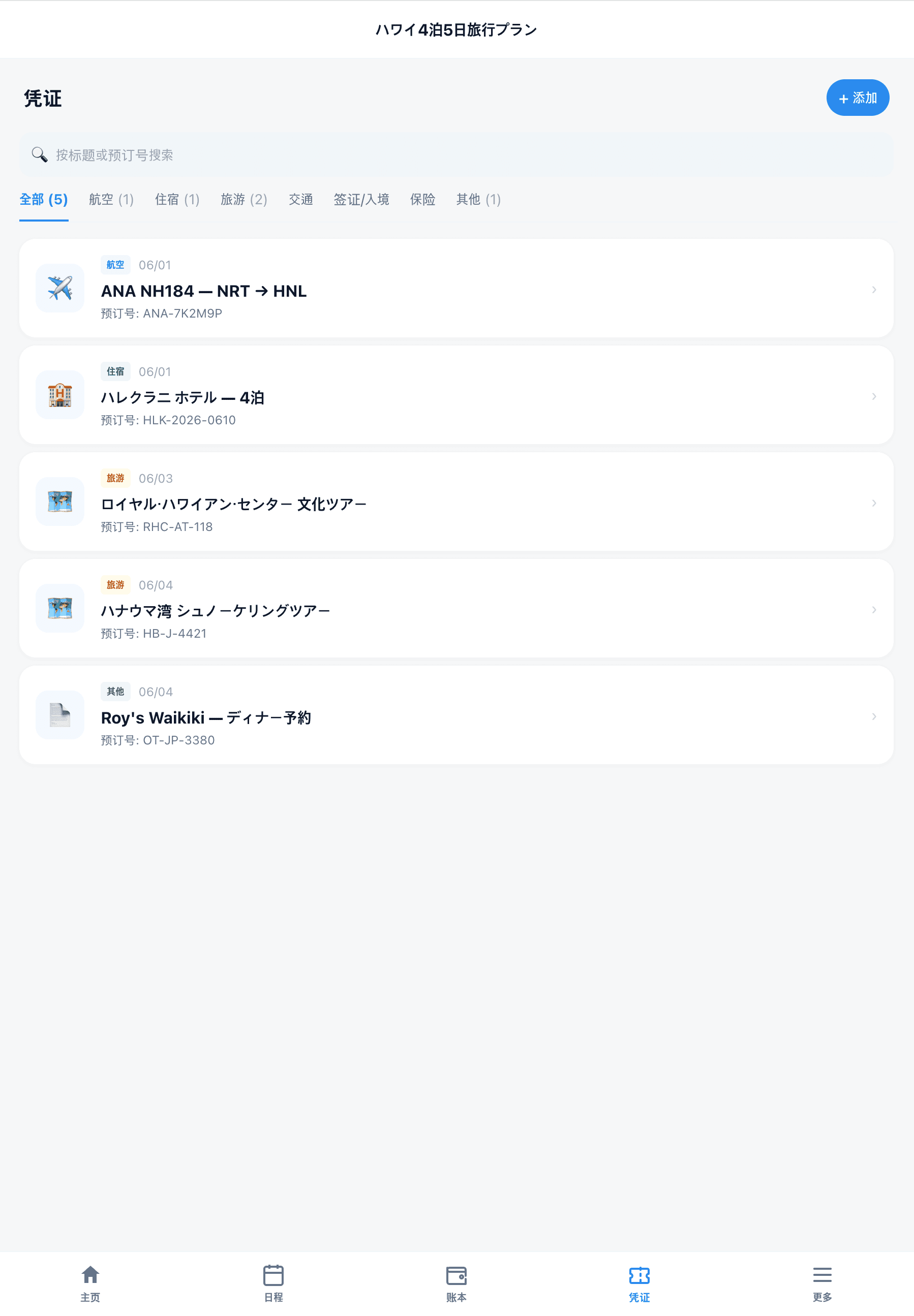This screenshot has height=1316, width=914.
Task: Click the map icon on the ハナウマ湾 tour card
Action: [59, 609]
